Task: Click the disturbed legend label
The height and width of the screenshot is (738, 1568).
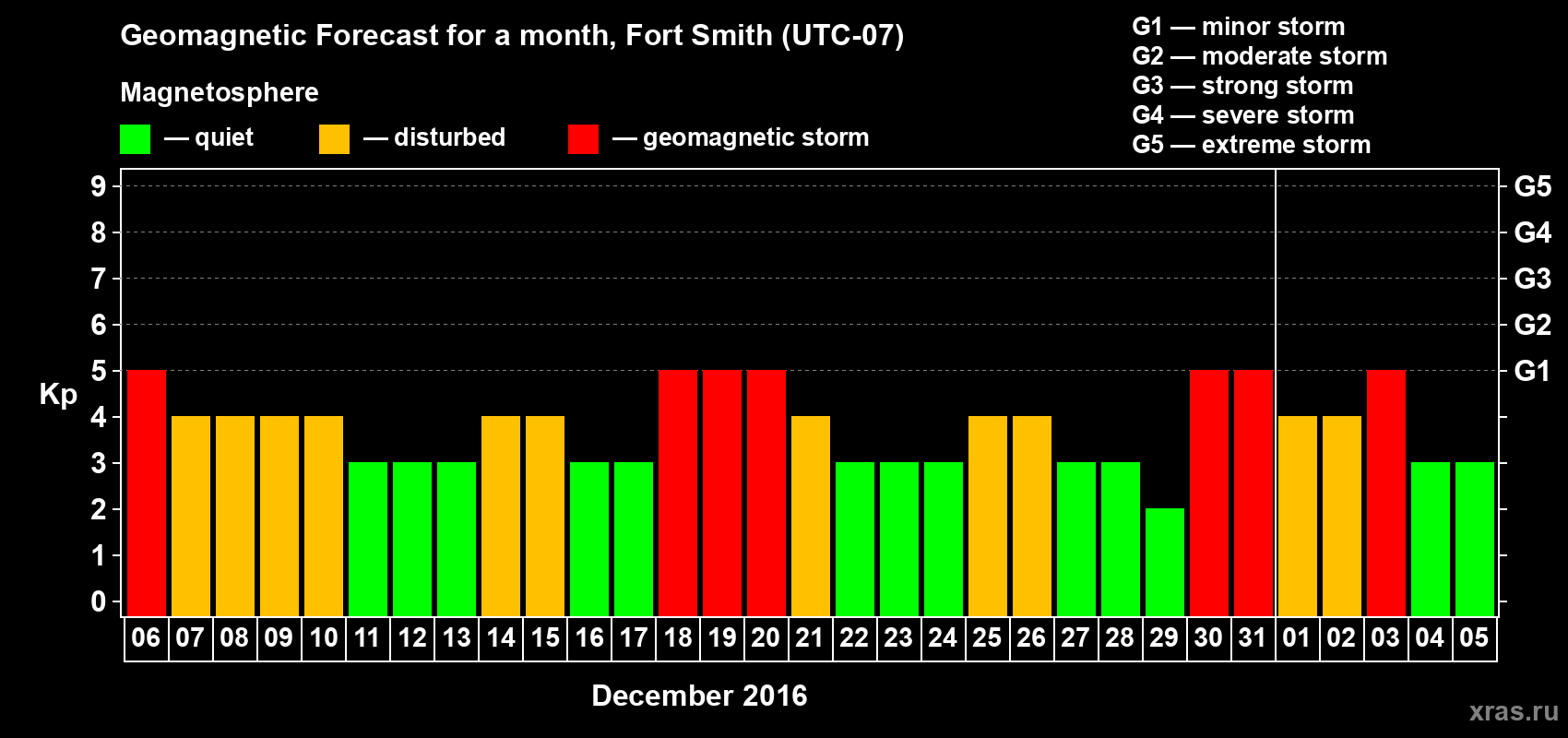Action: [x=449, y=137]
